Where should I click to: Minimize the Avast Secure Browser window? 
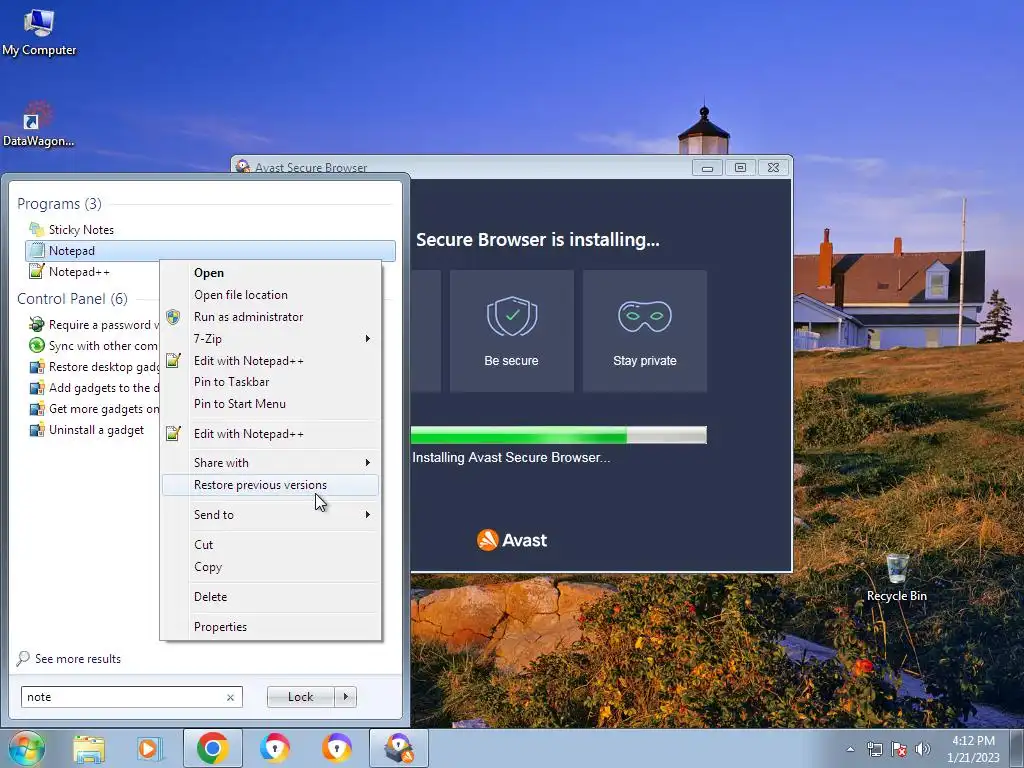707,168
